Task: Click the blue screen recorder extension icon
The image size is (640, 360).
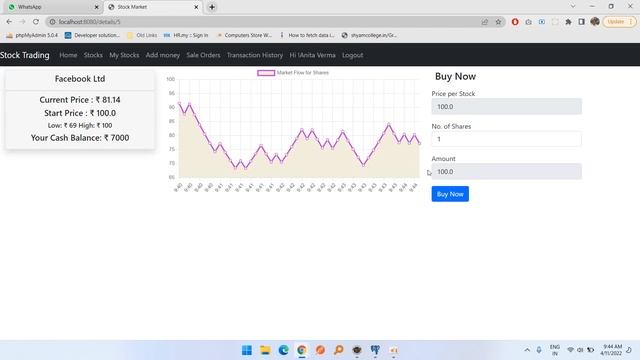Action: 542,22
